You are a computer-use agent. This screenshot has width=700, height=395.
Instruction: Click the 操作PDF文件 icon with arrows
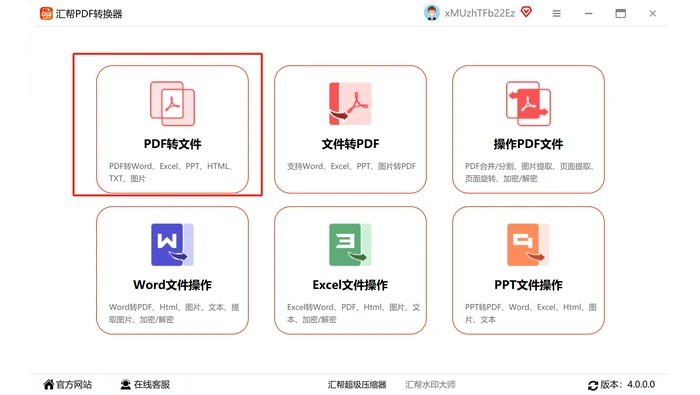(528, 104)
